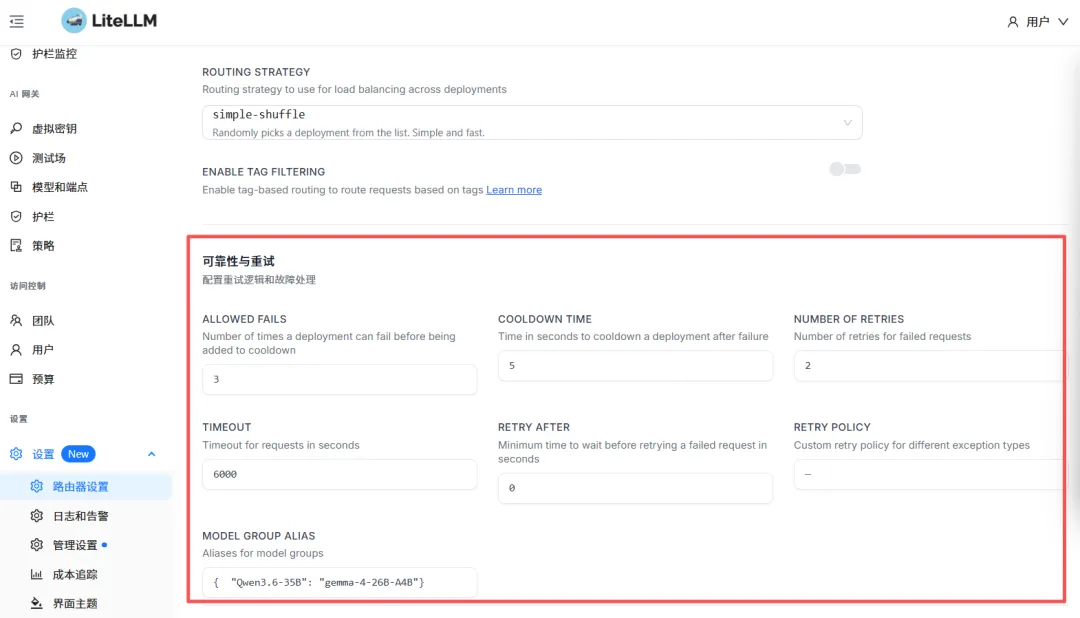
Task: Go to 管理设置 menu item
Action: coord(75,545)
